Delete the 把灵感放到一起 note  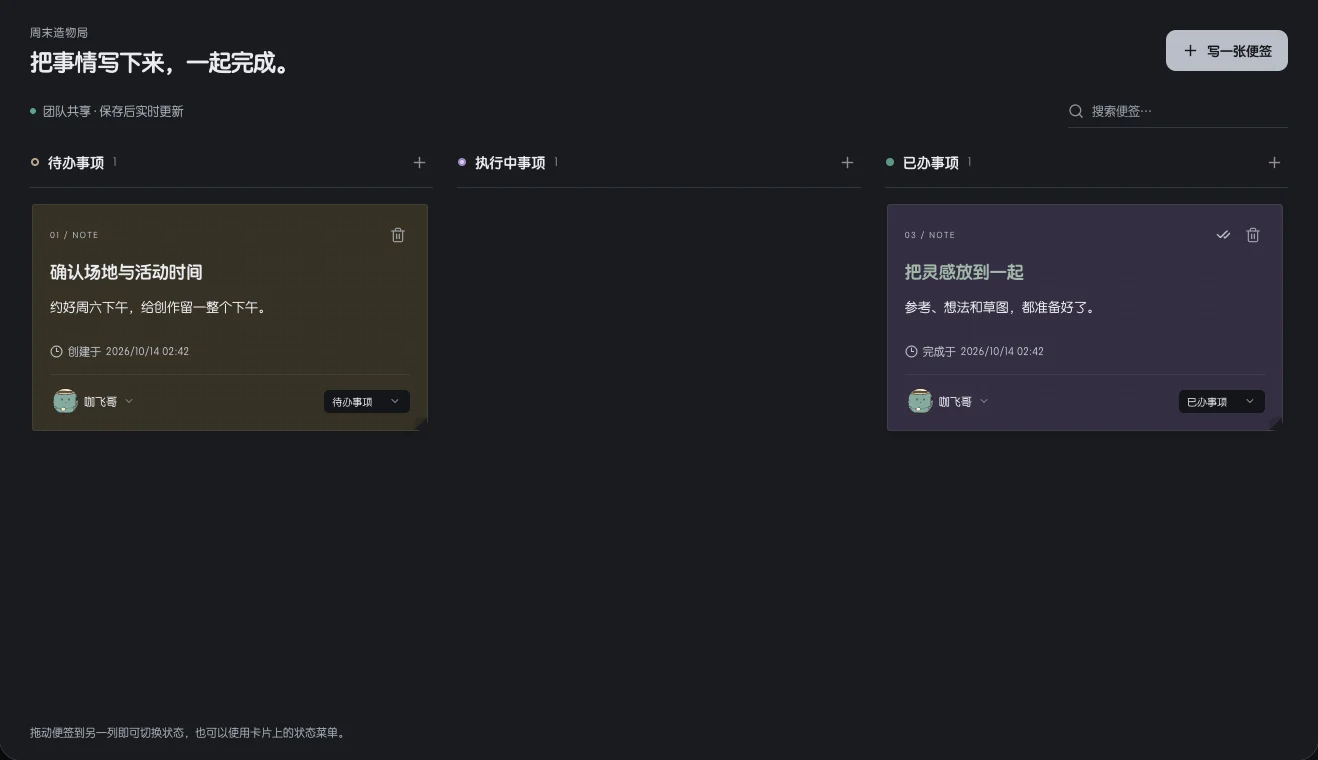tap(1253, 235)
